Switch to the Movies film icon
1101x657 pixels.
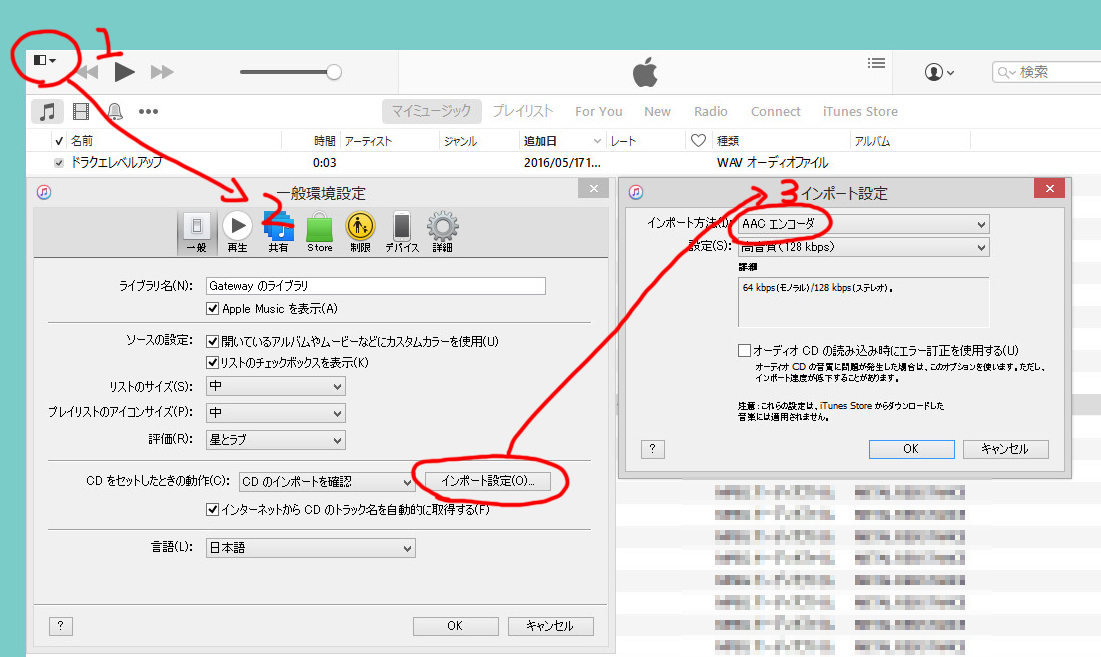coord(81,111)
